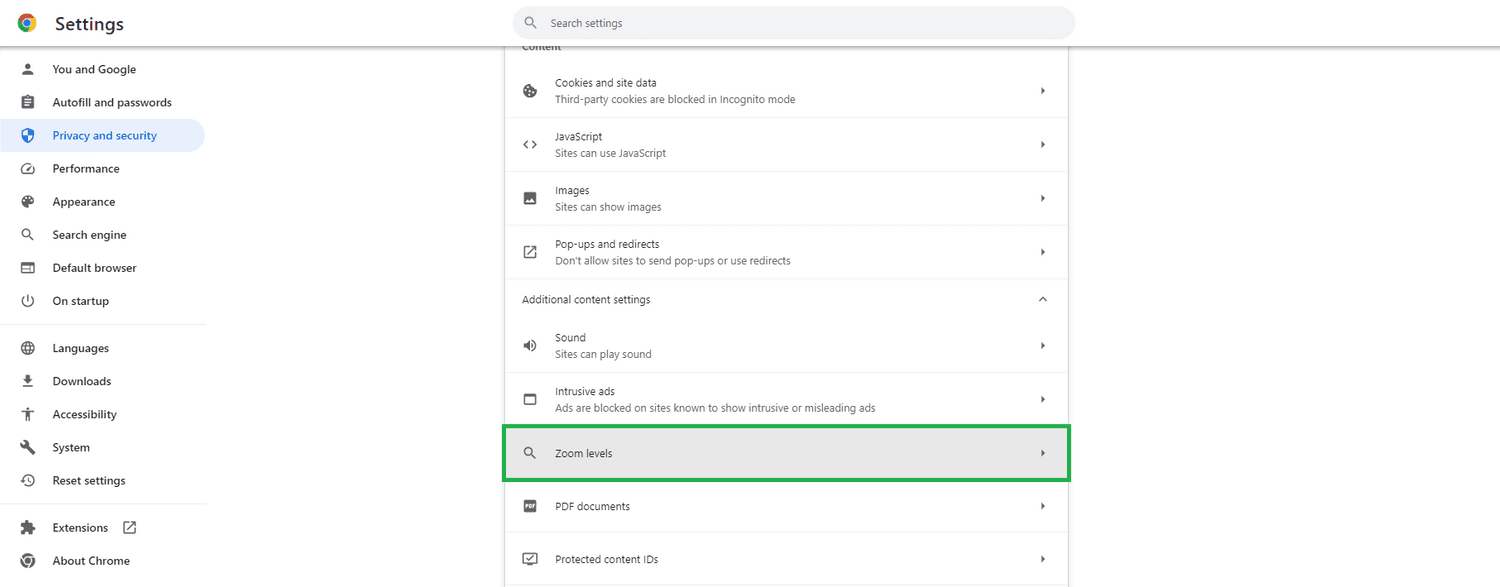Select the Performance sidebar entry

tap(86, 168)
